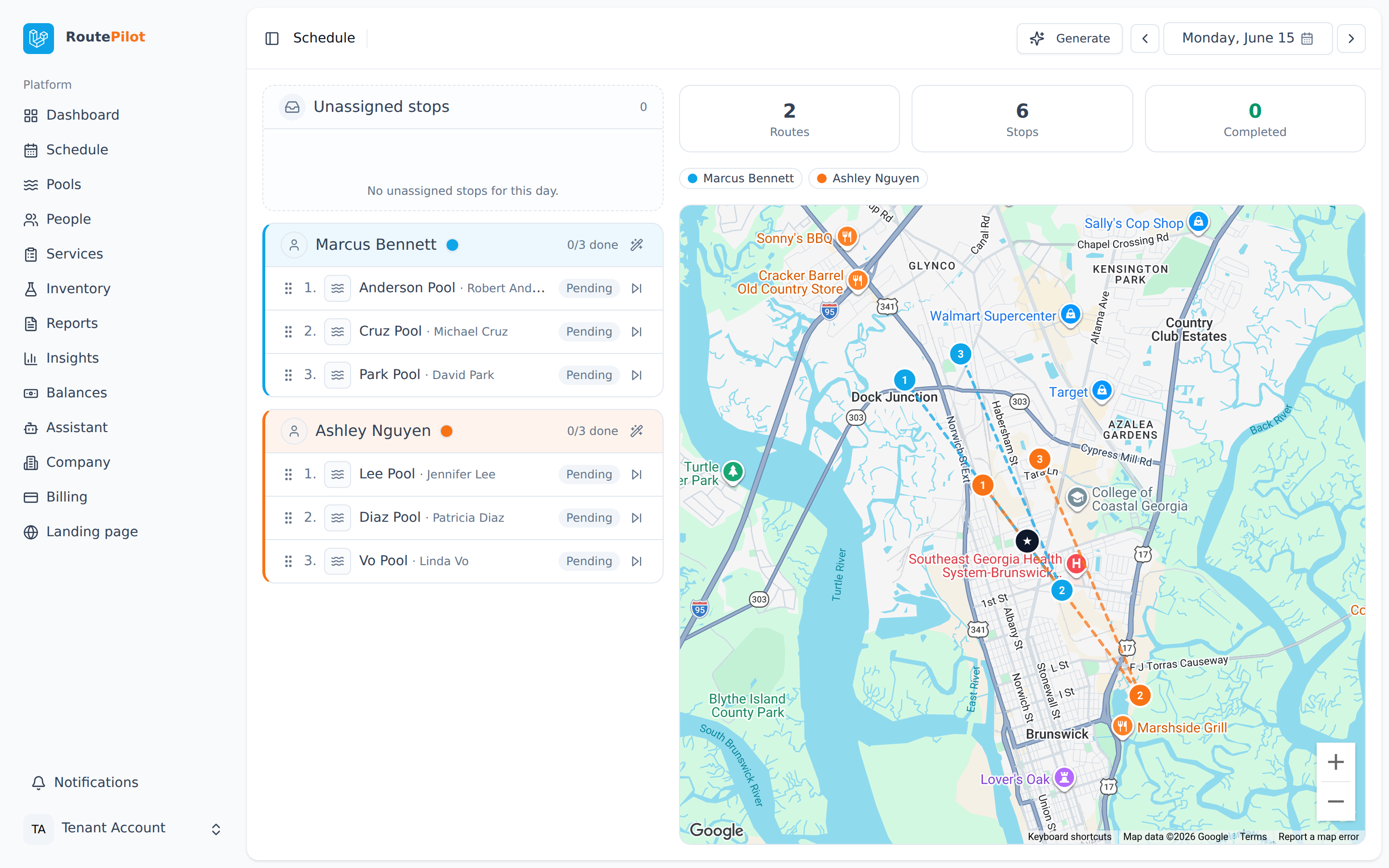Open Schedule in the sidebar
Image resolution: width=1389 pixels, height=868 pixels.
[77, 150]
